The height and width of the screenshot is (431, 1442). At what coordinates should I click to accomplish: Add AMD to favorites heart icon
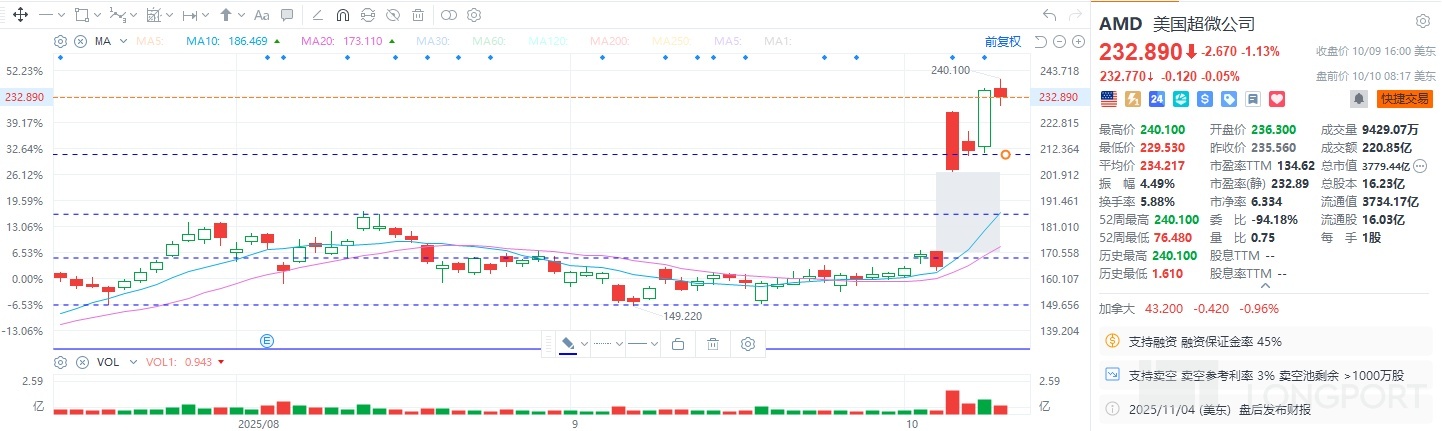(x=1275, y=98)
